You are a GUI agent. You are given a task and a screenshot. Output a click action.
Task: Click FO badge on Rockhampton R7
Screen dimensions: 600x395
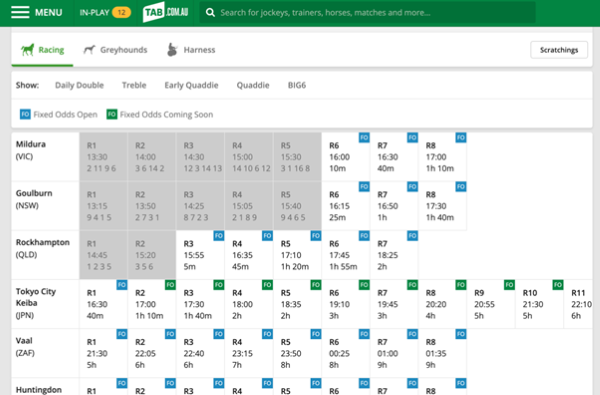point(412,235)
